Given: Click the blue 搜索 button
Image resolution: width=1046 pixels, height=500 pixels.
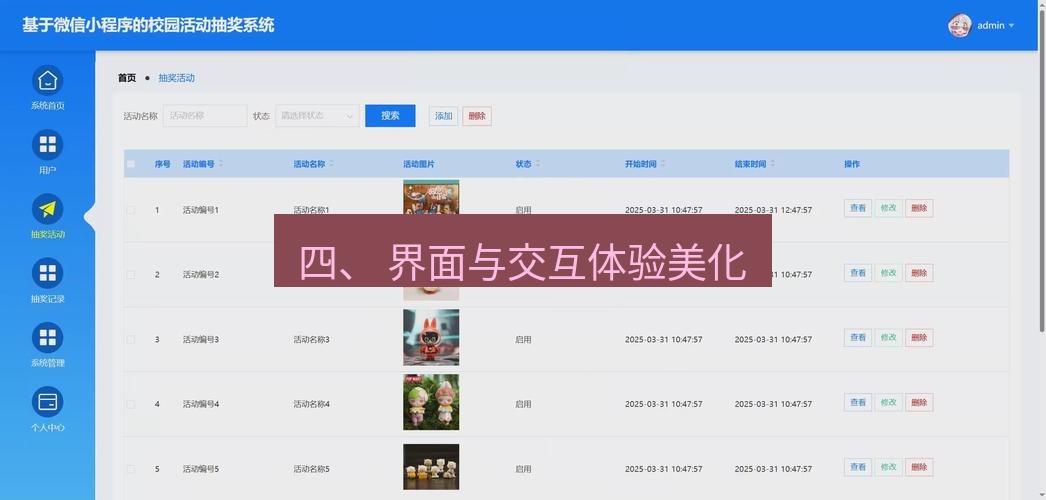Looking at the screenshot, I should [x=390, y=116].
